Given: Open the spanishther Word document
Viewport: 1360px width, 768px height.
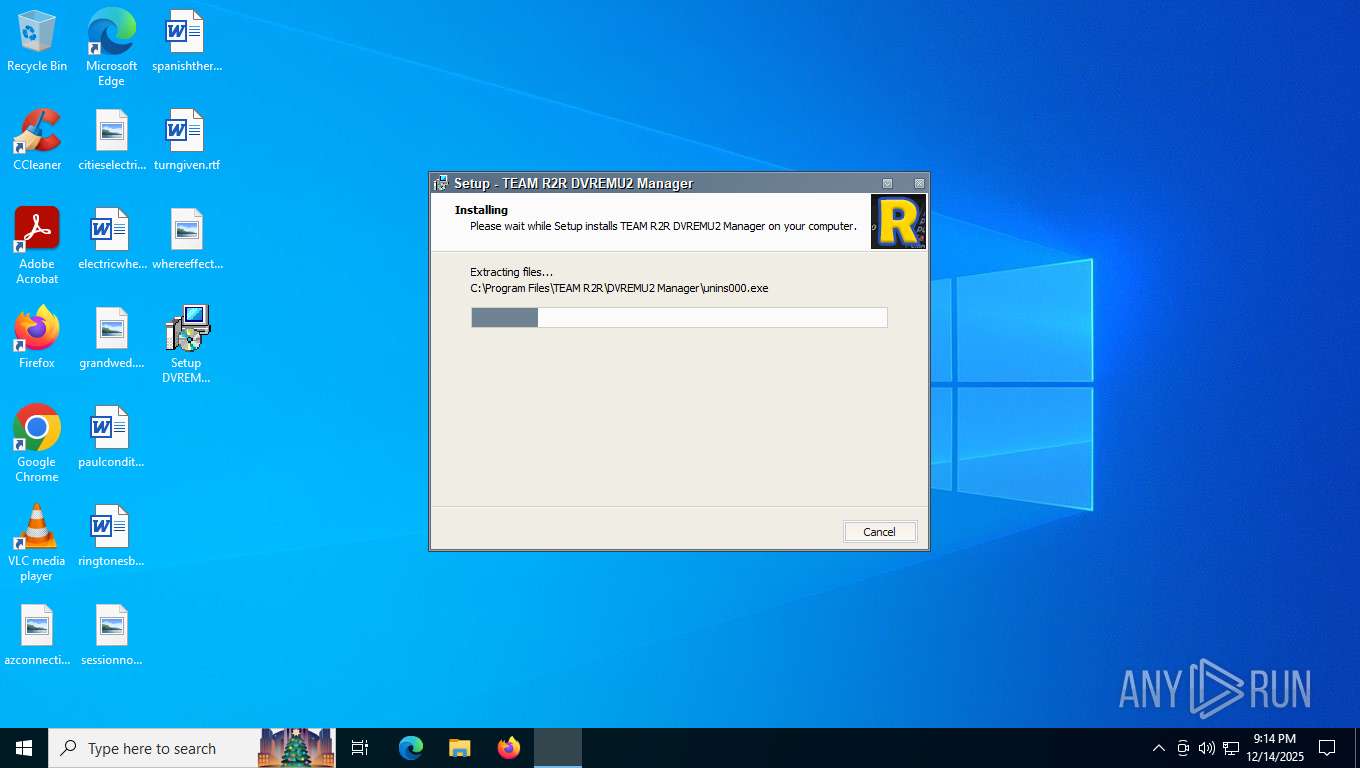Looking at the screenshot, I should pos(186,41).
